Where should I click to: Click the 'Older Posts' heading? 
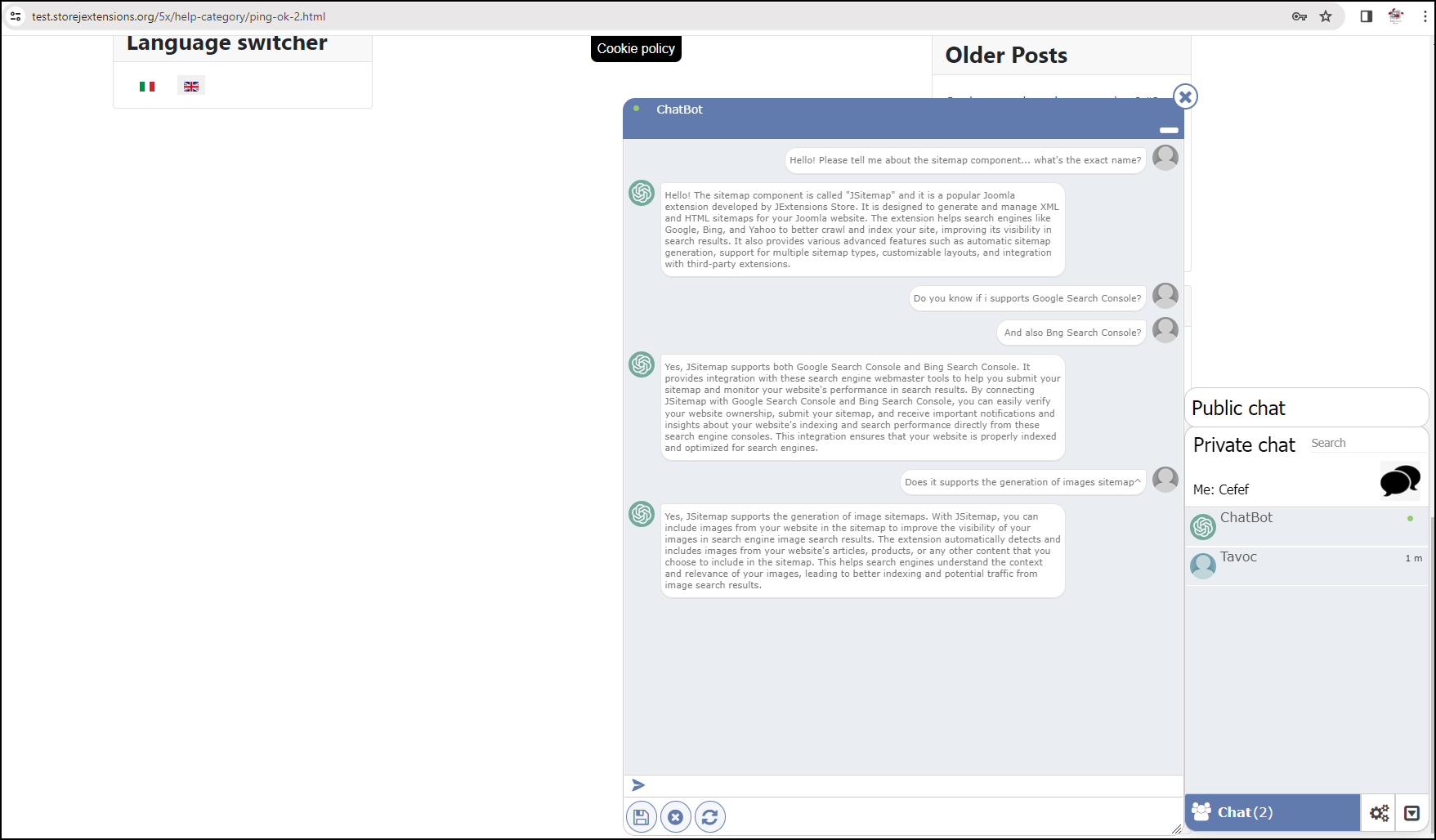pyautogui.click(x=1006, y=55)
